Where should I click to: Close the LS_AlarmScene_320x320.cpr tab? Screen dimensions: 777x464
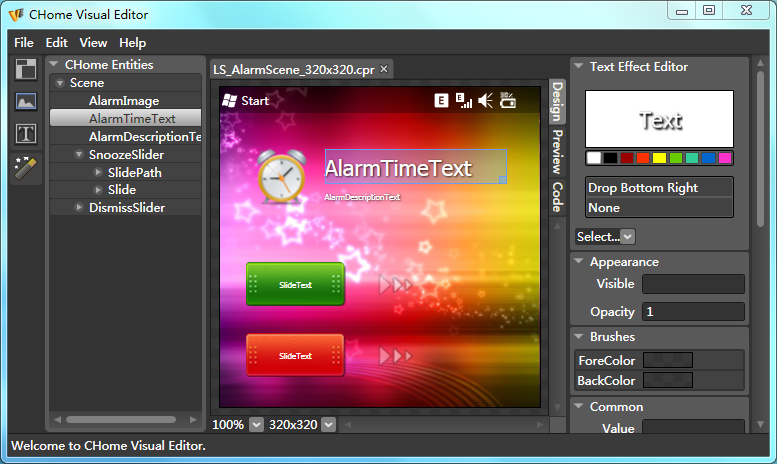pos(384,69)
